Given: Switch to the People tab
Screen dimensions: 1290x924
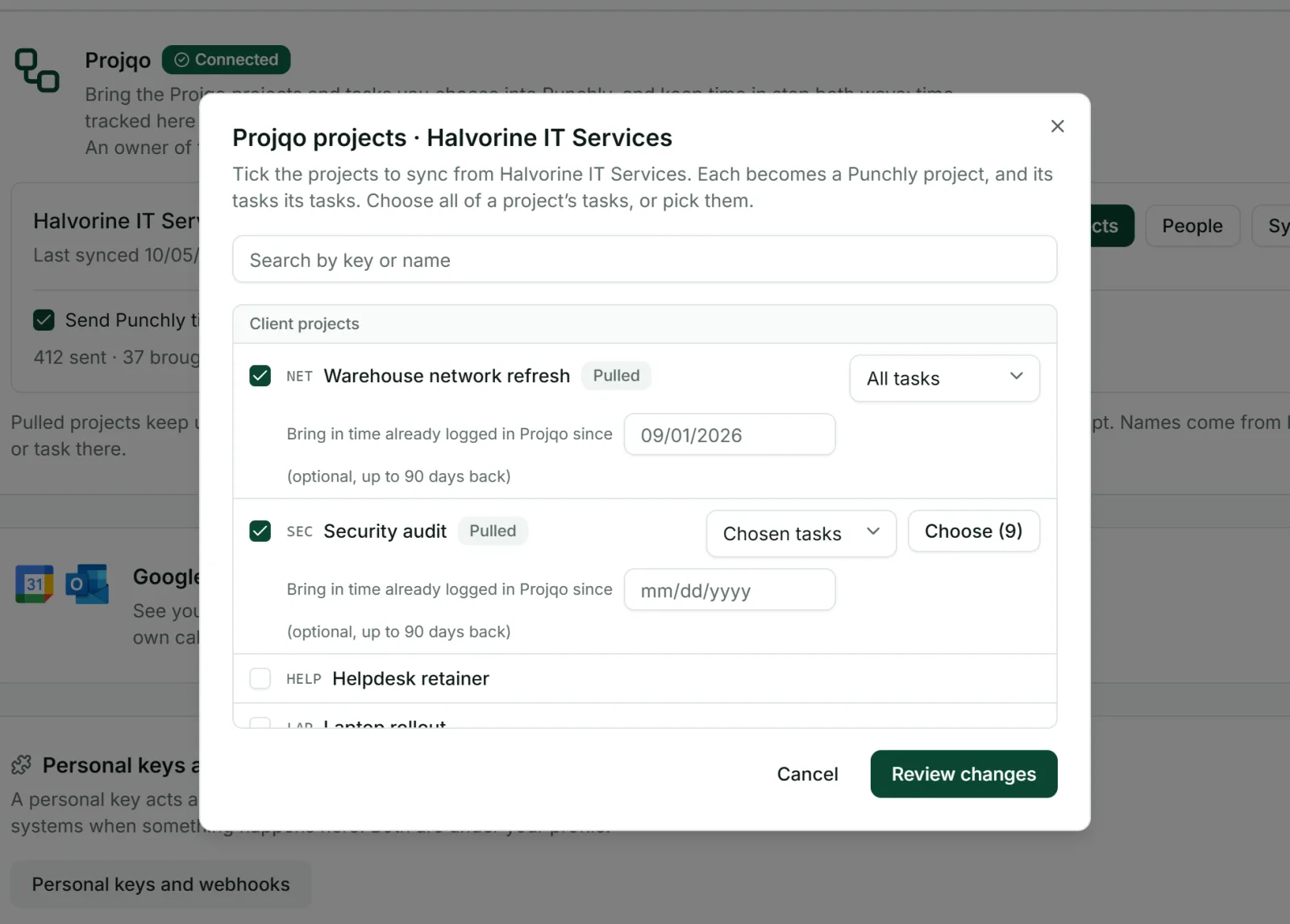Looking at the screenshot, I should click(1192, 226).
